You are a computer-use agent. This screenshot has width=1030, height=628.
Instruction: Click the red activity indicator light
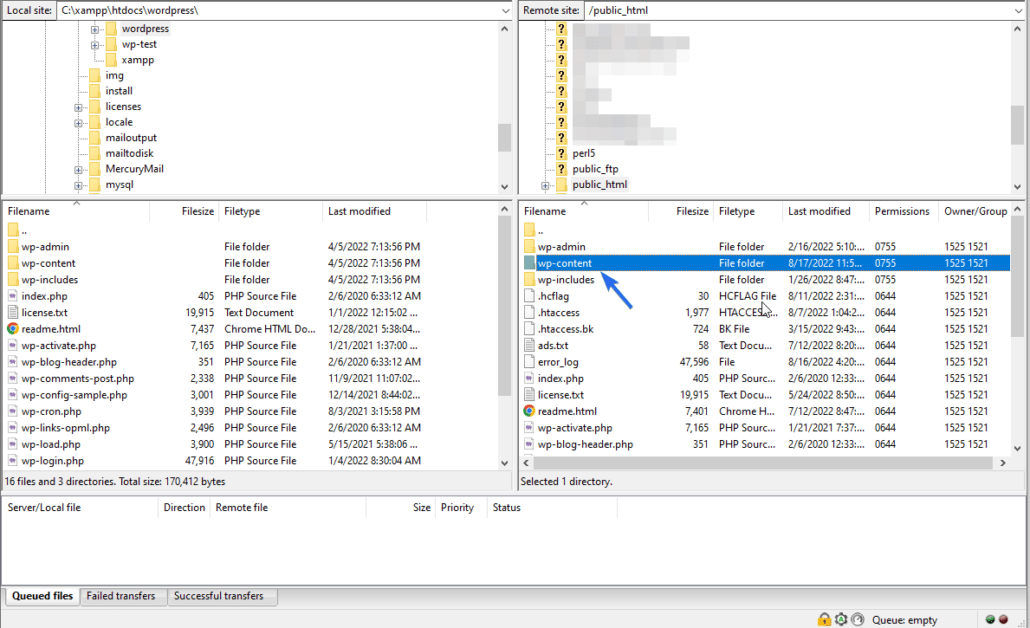tap(1003, 619)
